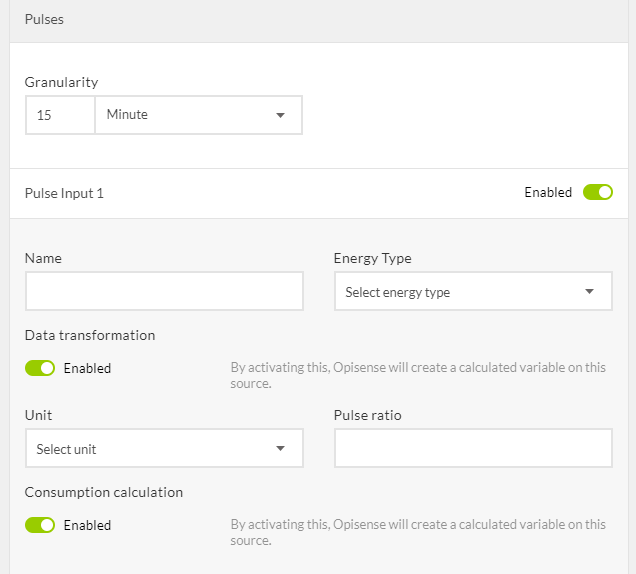
Task: Open the Granularity Minute dropdown
Action: [197, 115]
